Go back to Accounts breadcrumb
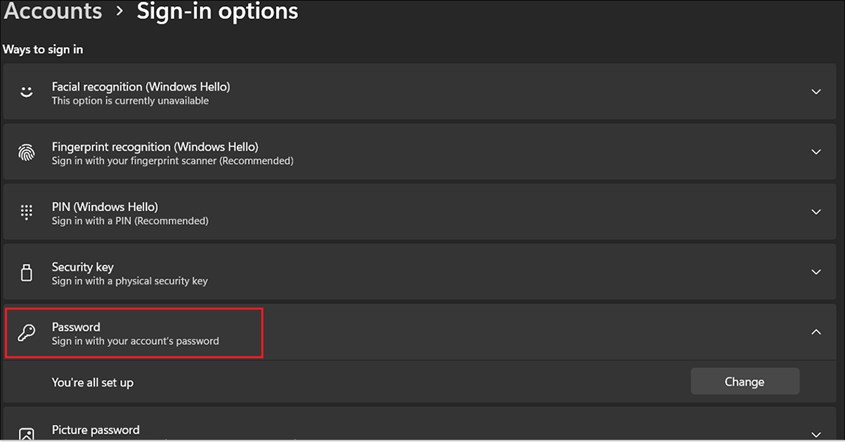 coord(52,12)
